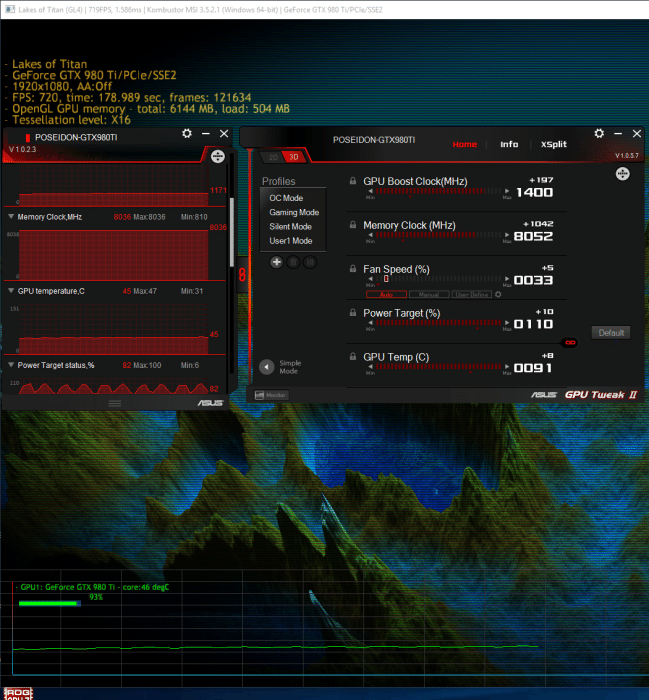Decrease GPU Boost Clock with left arrow

(x=370, y=191)
